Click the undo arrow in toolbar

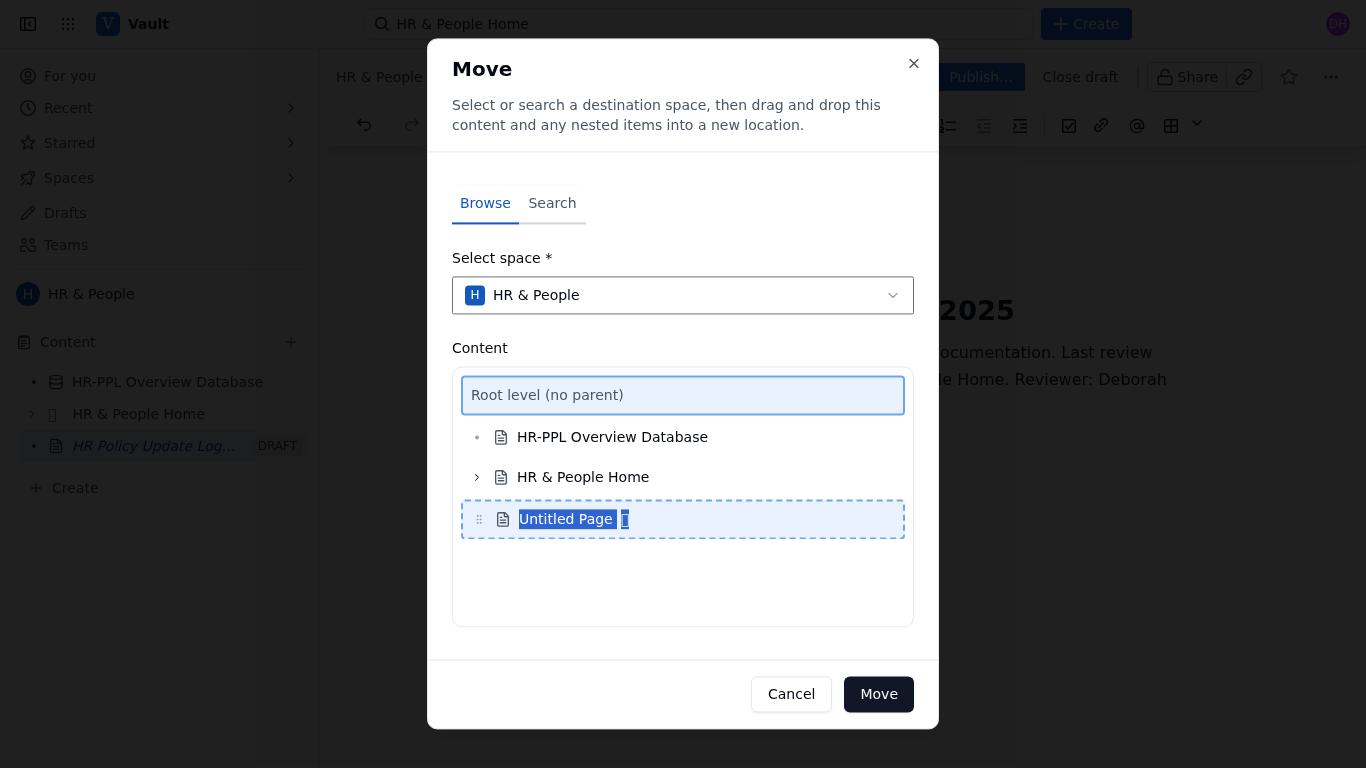pyautogui.click(x=364, y=125)
